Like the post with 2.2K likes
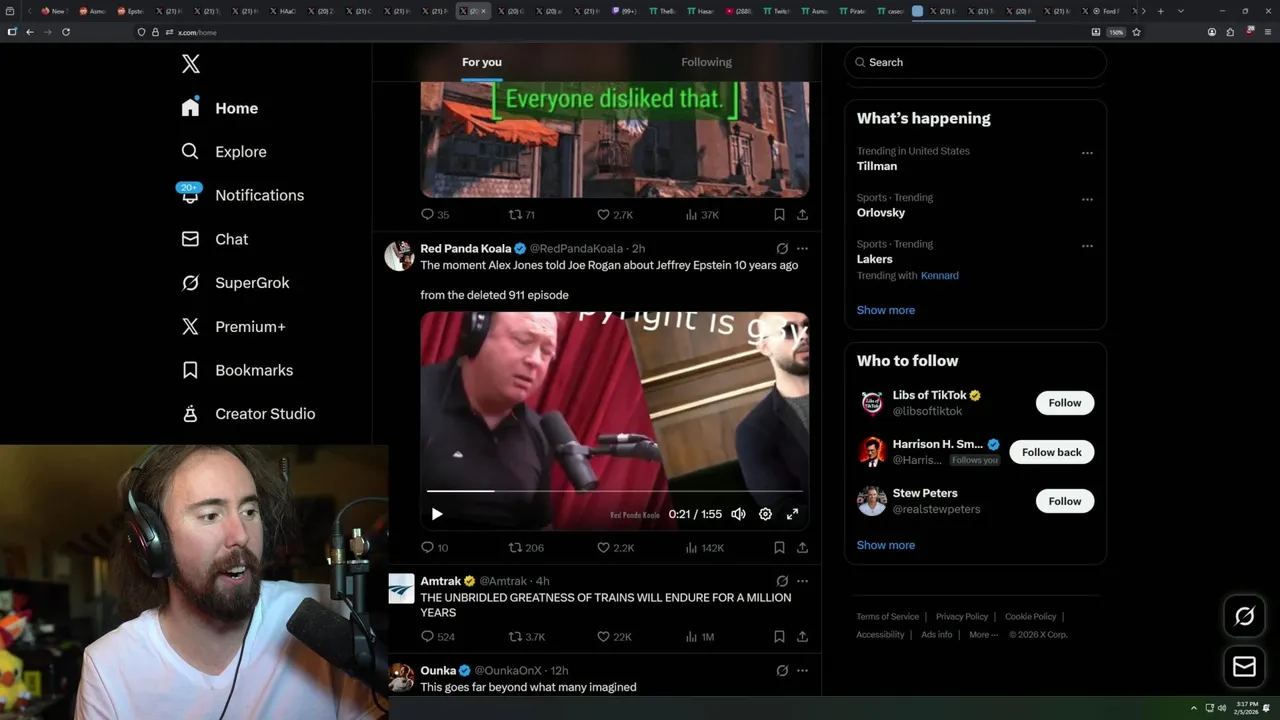Viewport: 1280px width, 720px height. point(615,547)
